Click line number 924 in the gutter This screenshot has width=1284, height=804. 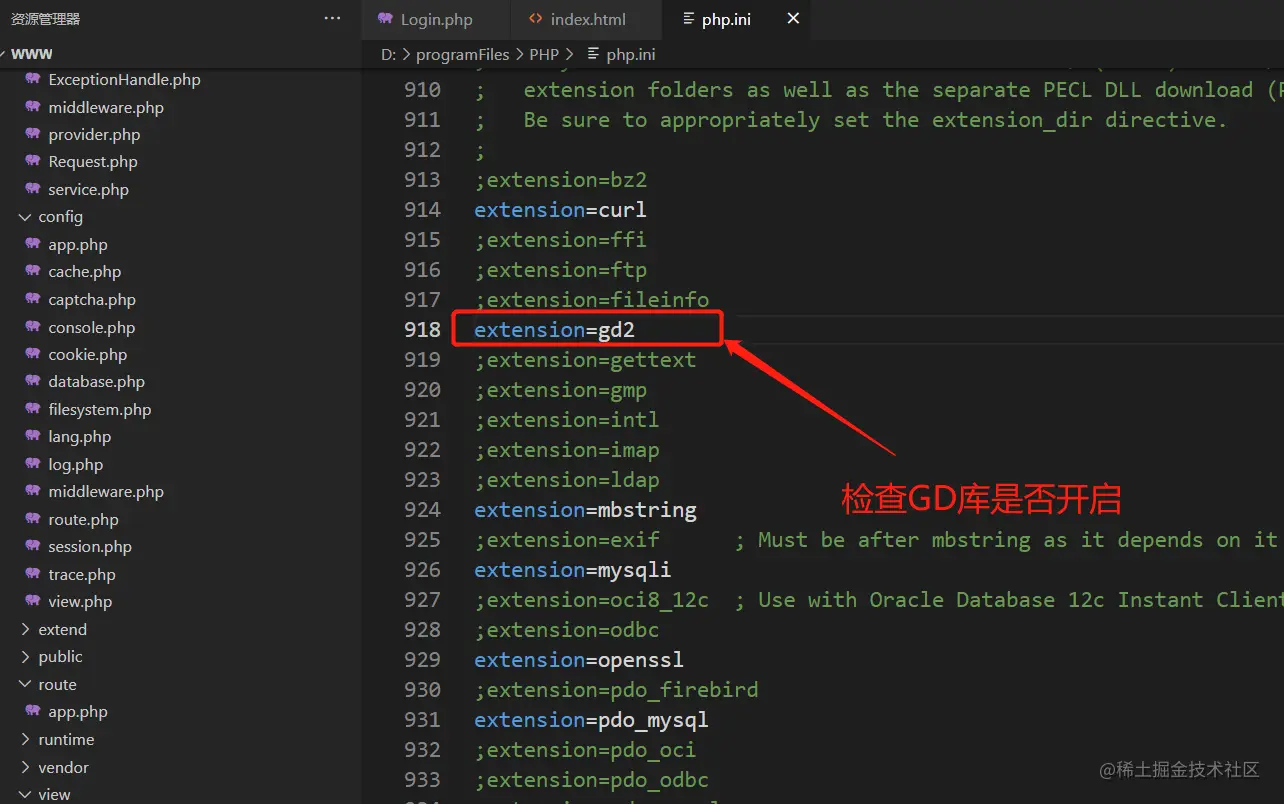(x=422, y=509)
